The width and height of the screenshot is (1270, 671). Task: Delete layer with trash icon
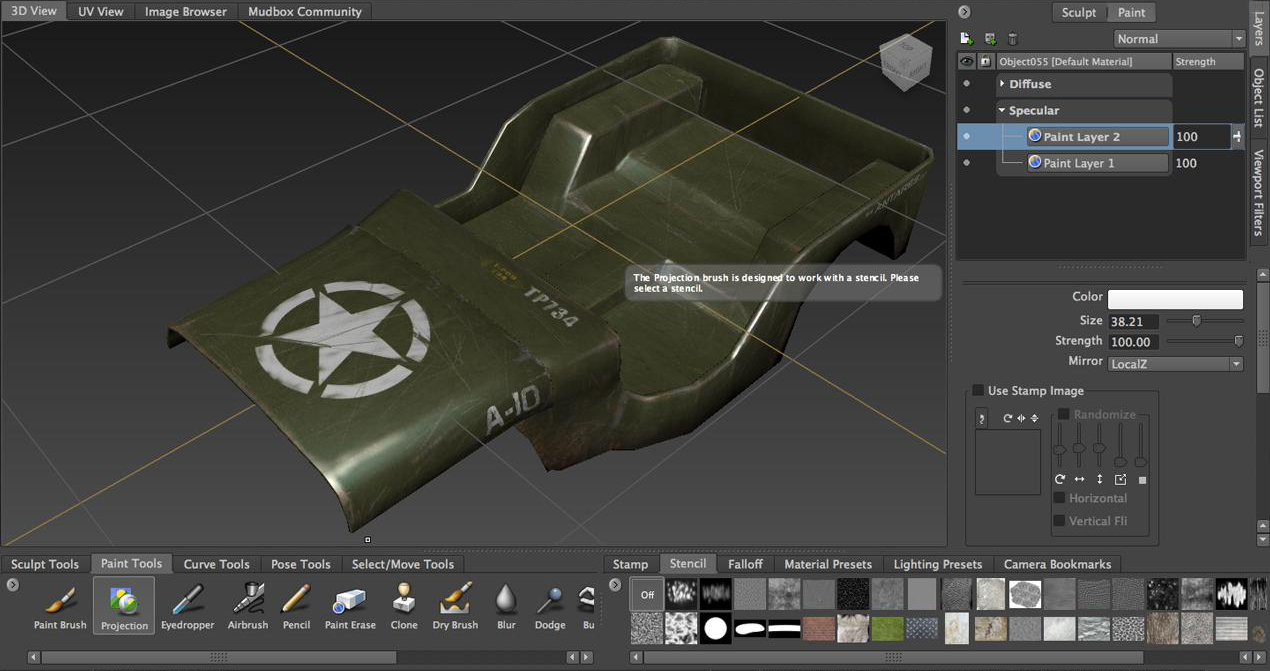coord(1012,39)
